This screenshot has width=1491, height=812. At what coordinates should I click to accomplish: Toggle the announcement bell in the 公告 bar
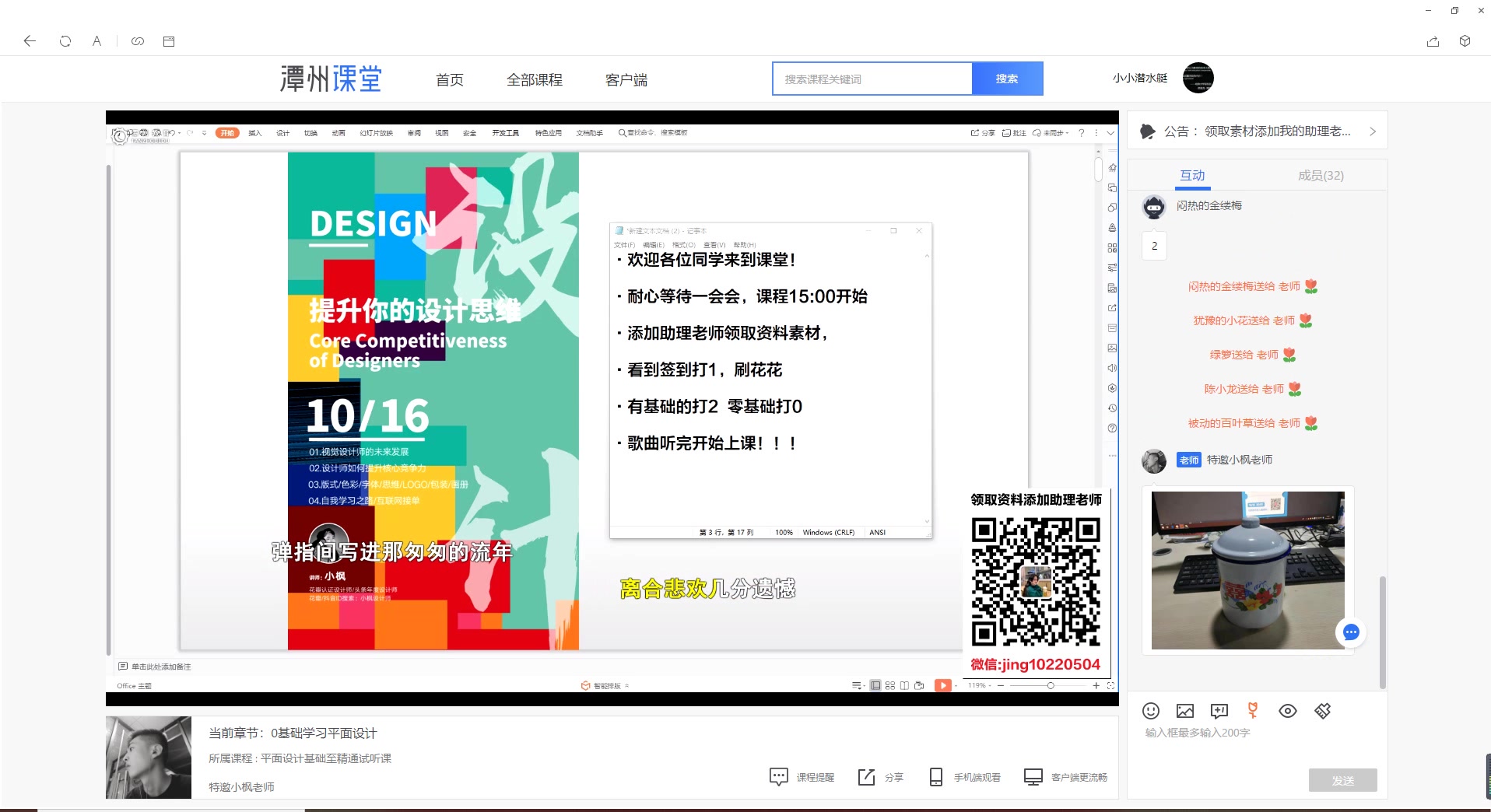(1148, 131)
